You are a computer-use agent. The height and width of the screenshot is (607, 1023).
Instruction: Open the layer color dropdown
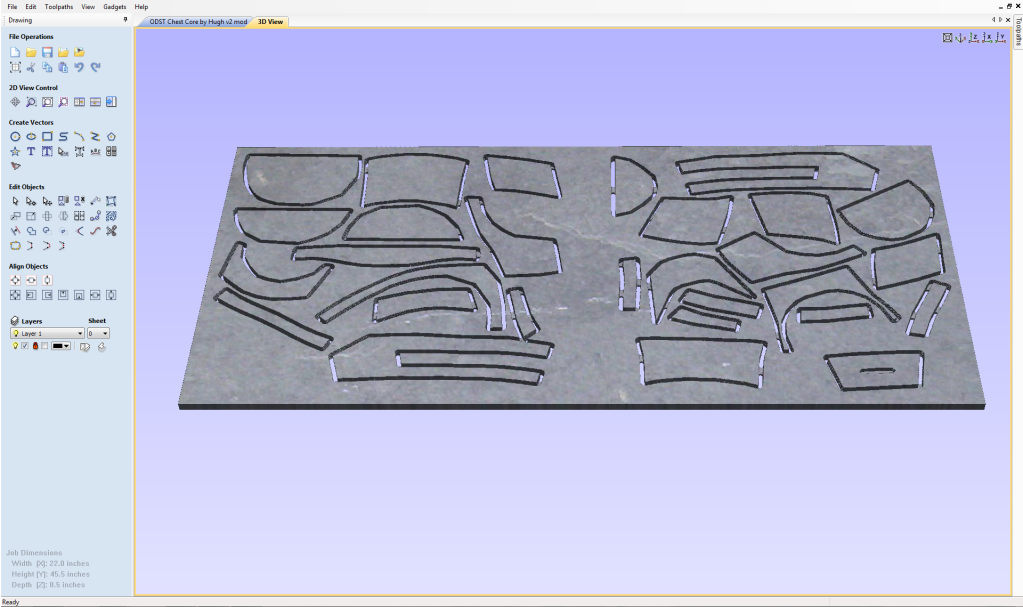coord(61,346)
